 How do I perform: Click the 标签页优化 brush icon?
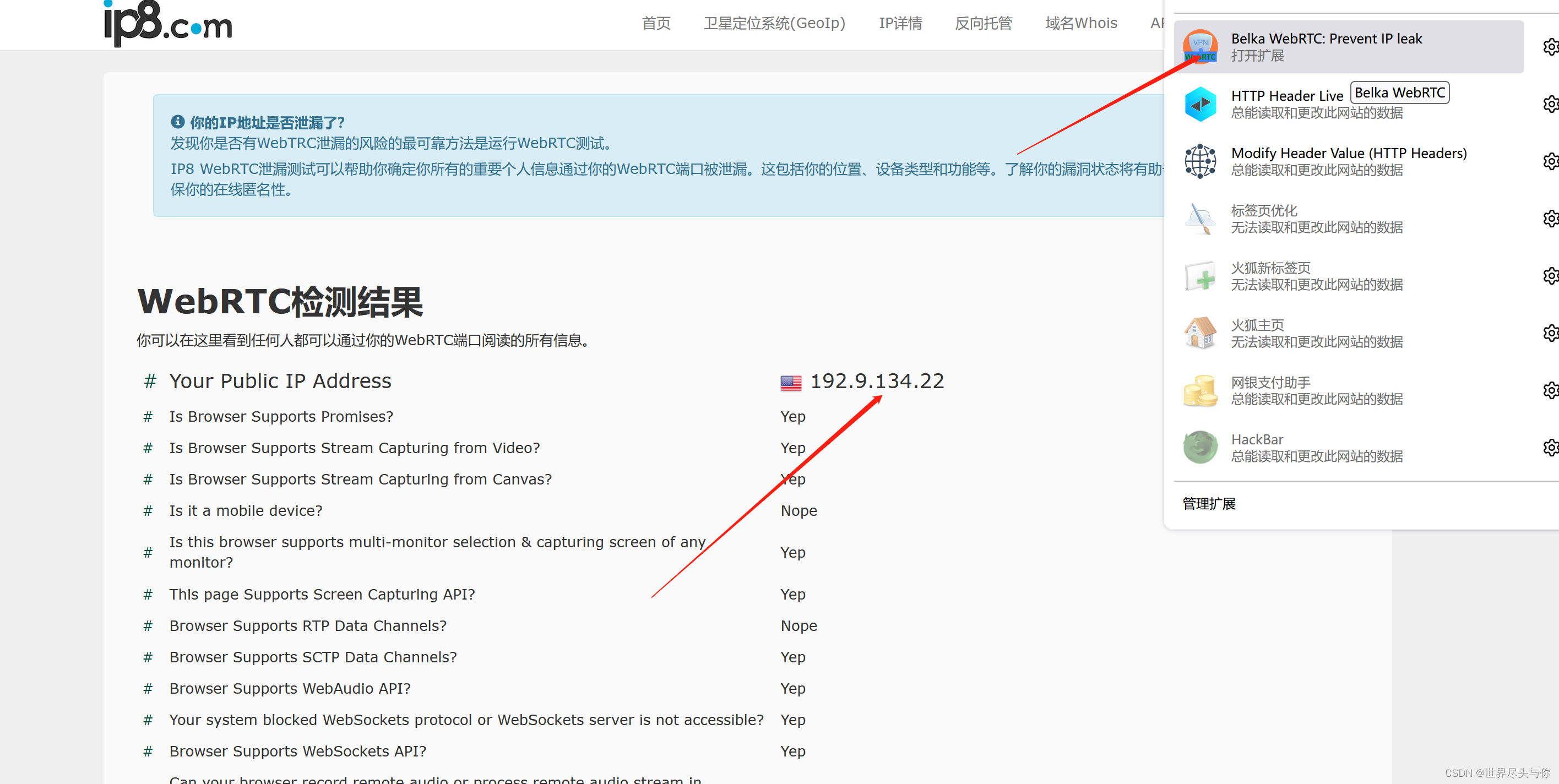(x=1199, y=219)
